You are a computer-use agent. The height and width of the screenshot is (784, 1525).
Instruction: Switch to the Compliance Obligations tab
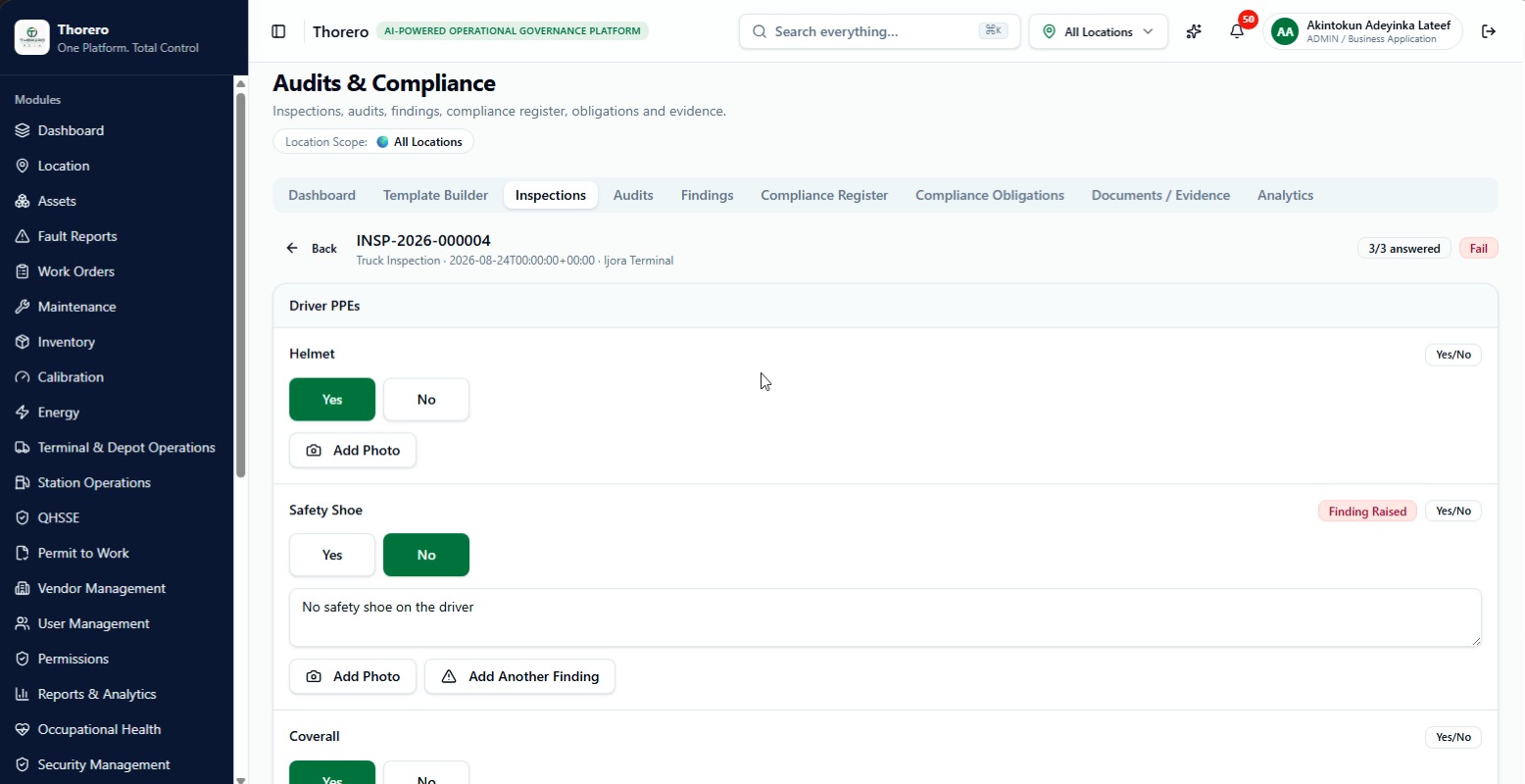coord(990,195)
